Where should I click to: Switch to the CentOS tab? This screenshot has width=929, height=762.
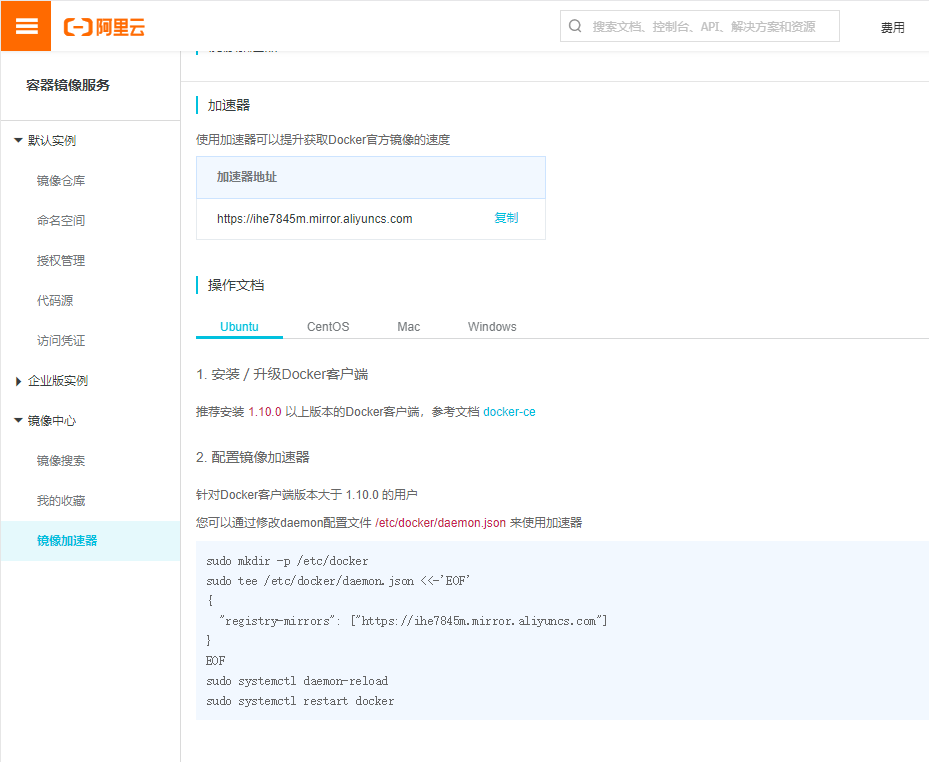coord(328,327)
